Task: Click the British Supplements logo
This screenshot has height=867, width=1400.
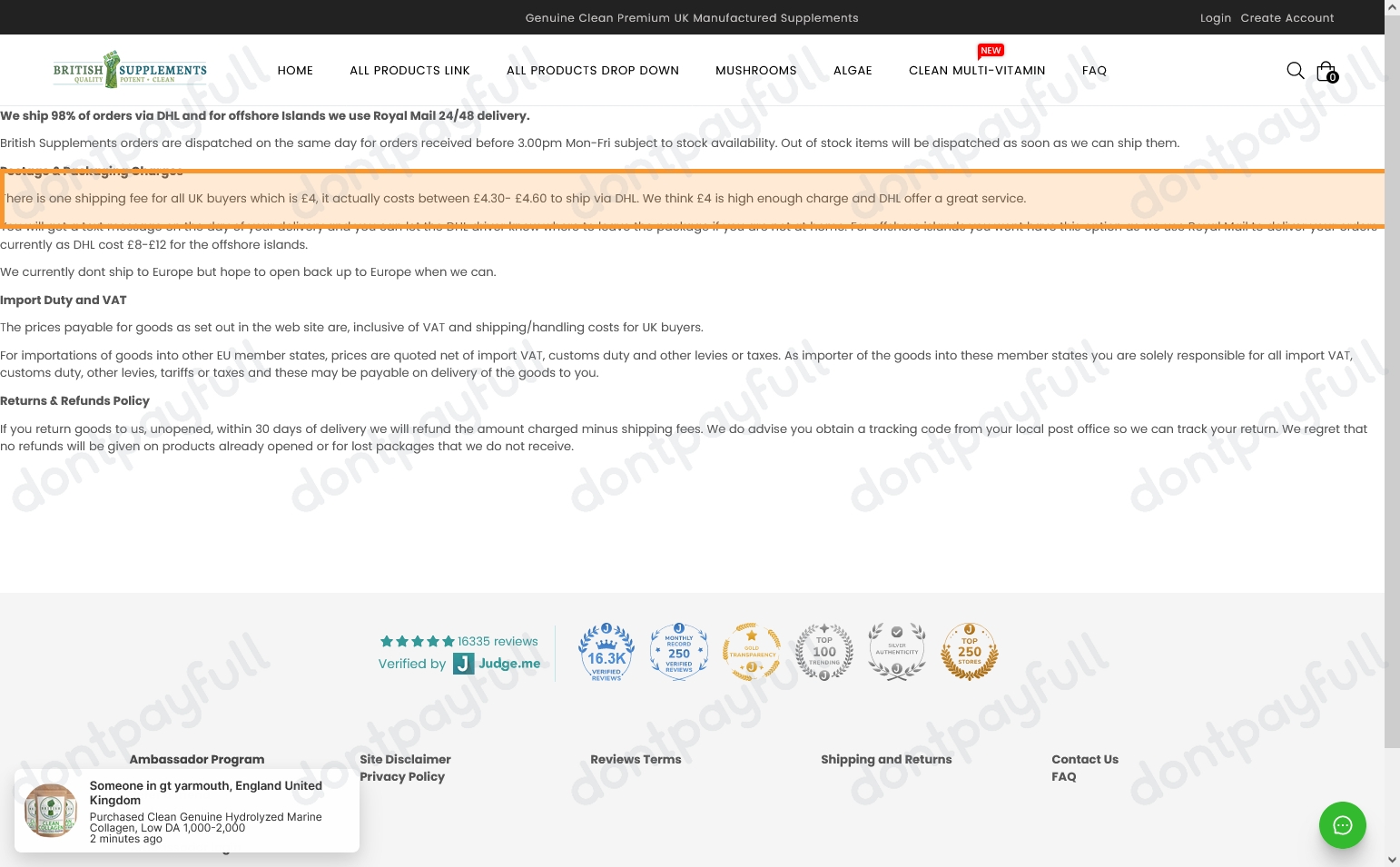Action: tap(130, 70)
